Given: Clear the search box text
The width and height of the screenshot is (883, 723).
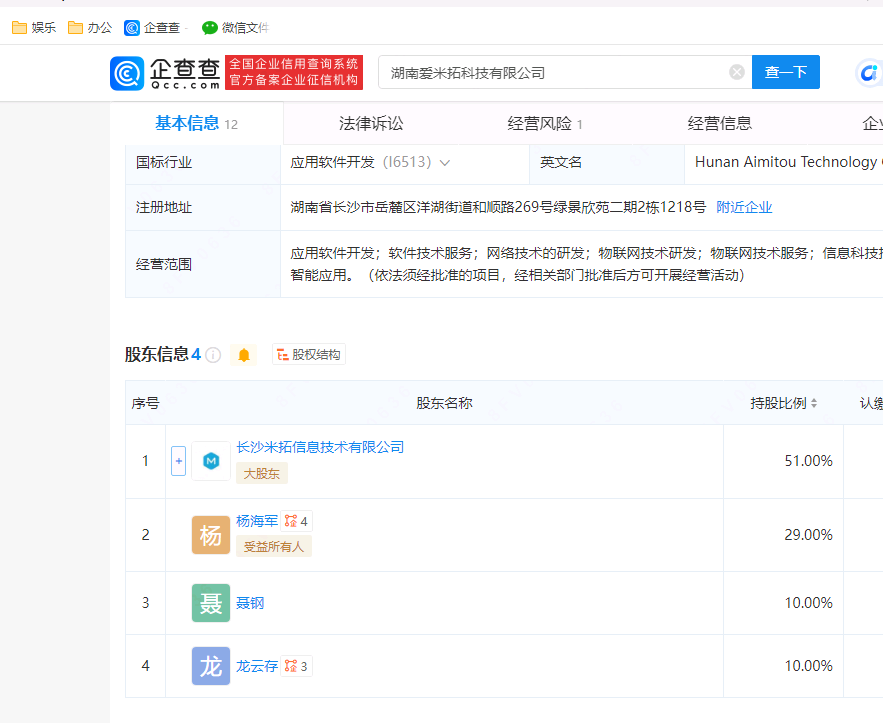Looking at the screenshot, I should point(737,72).
